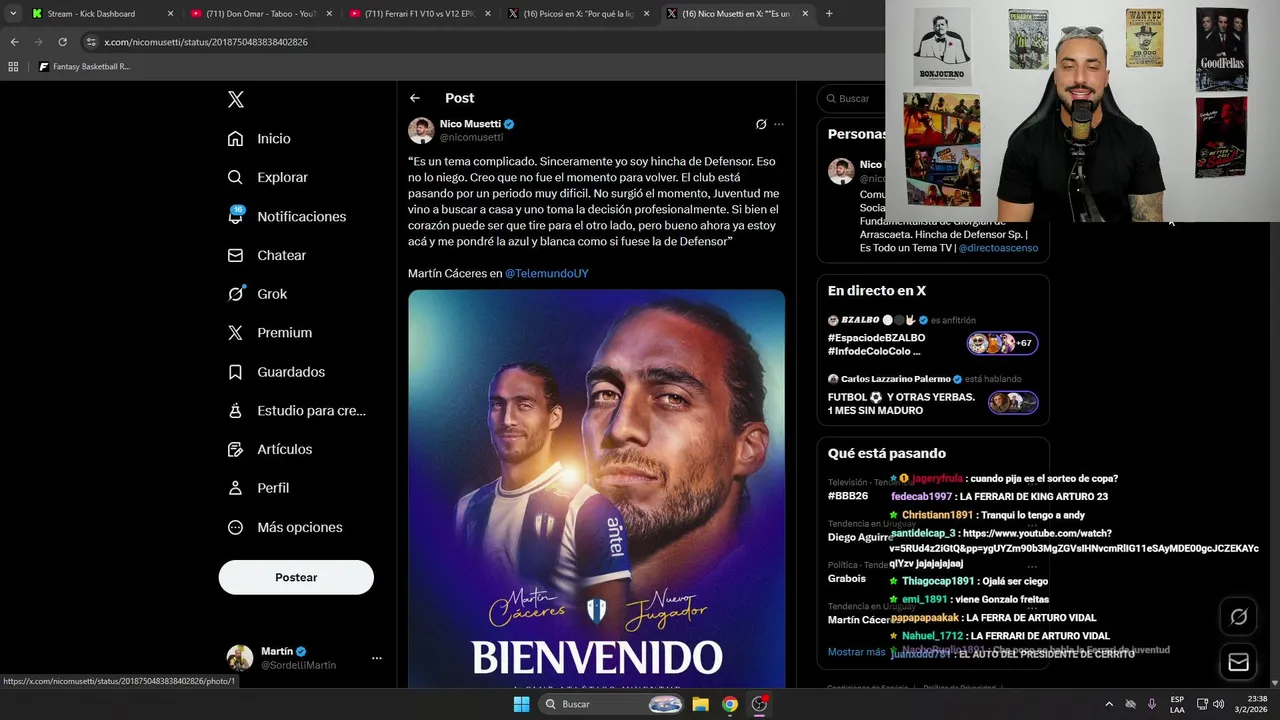Open File Explorer from the taskbar

point(701,704)
